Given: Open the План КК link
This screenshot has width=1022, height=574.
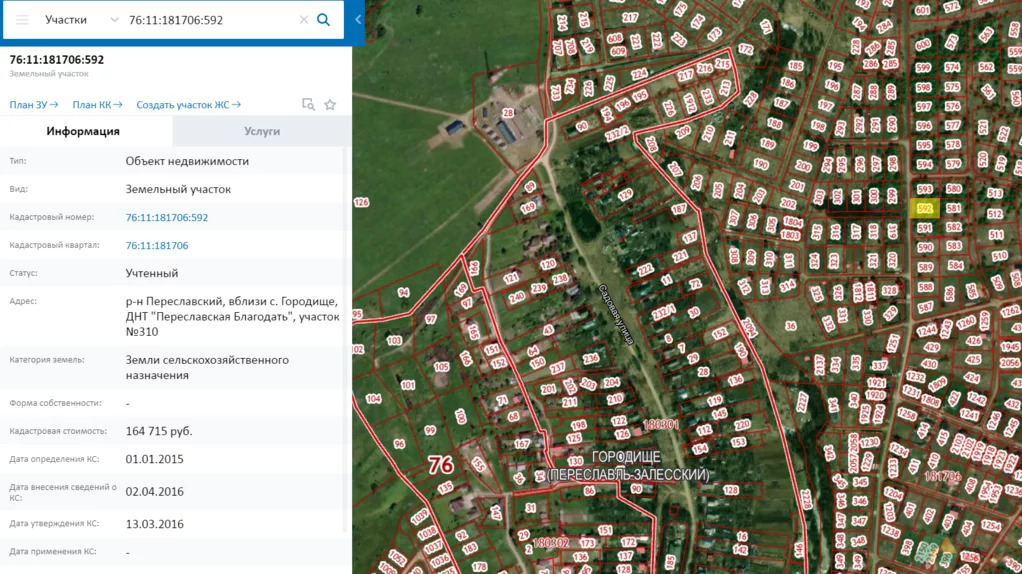Looking at the screenshot, I should pos(97,105).
